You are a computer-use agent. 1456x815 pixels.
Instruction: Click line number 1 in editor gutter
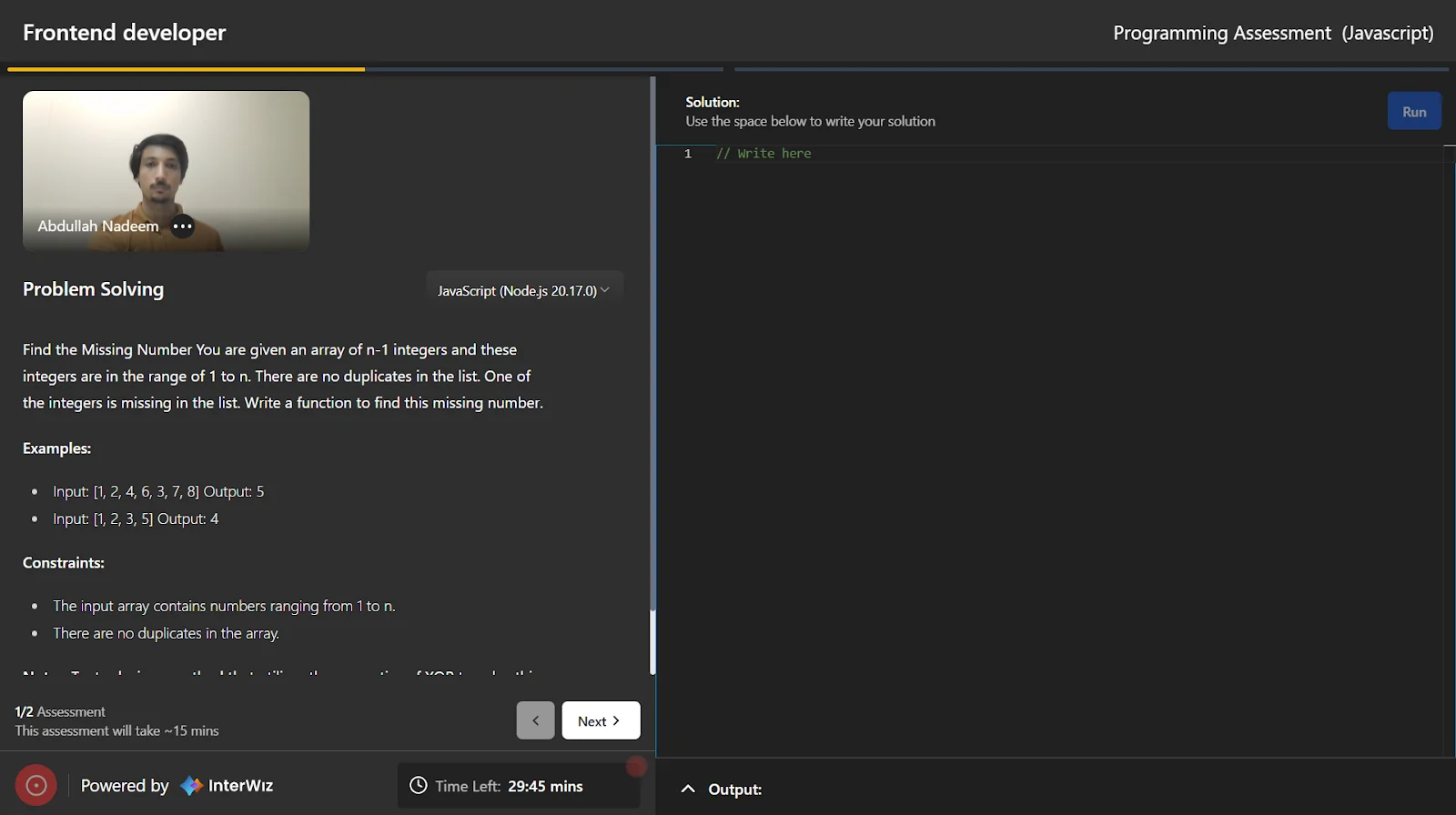point(688,154)
